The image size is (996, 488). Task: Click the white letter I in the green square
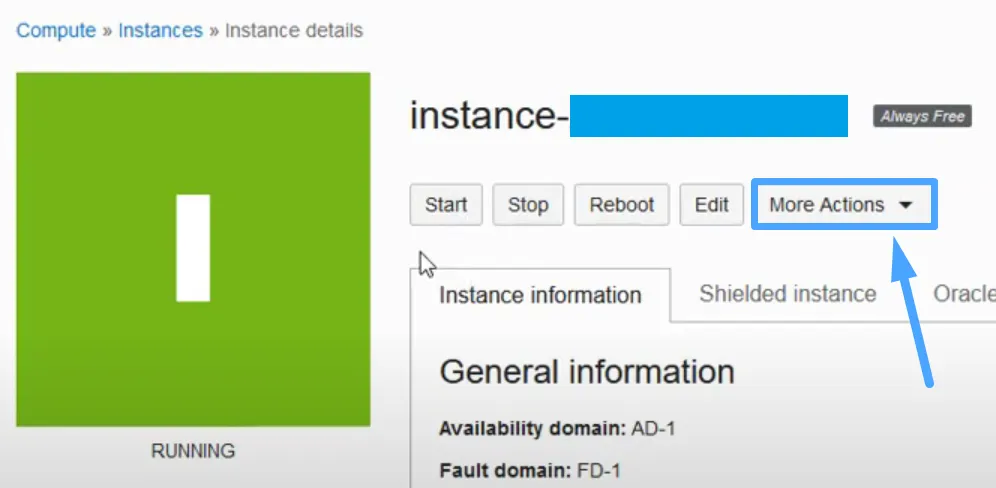[193, 248]
